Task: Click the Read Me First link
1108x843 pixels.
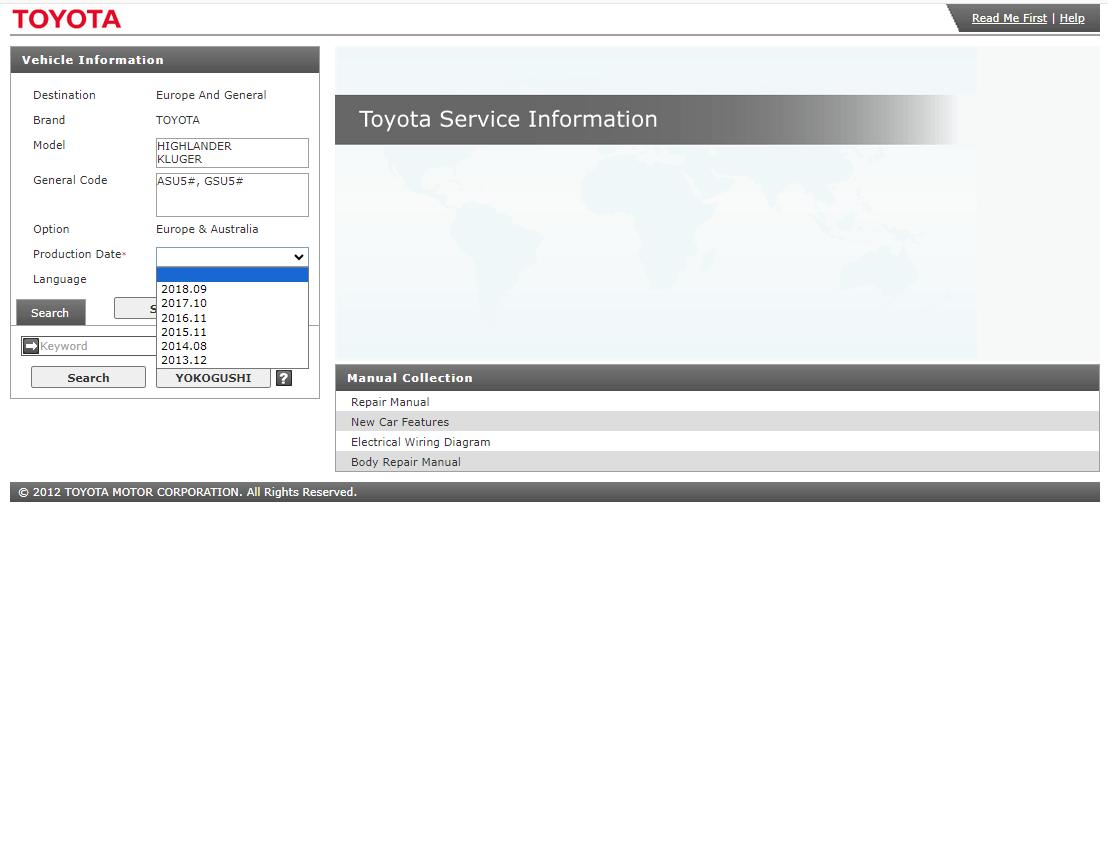Action: 1009,18
